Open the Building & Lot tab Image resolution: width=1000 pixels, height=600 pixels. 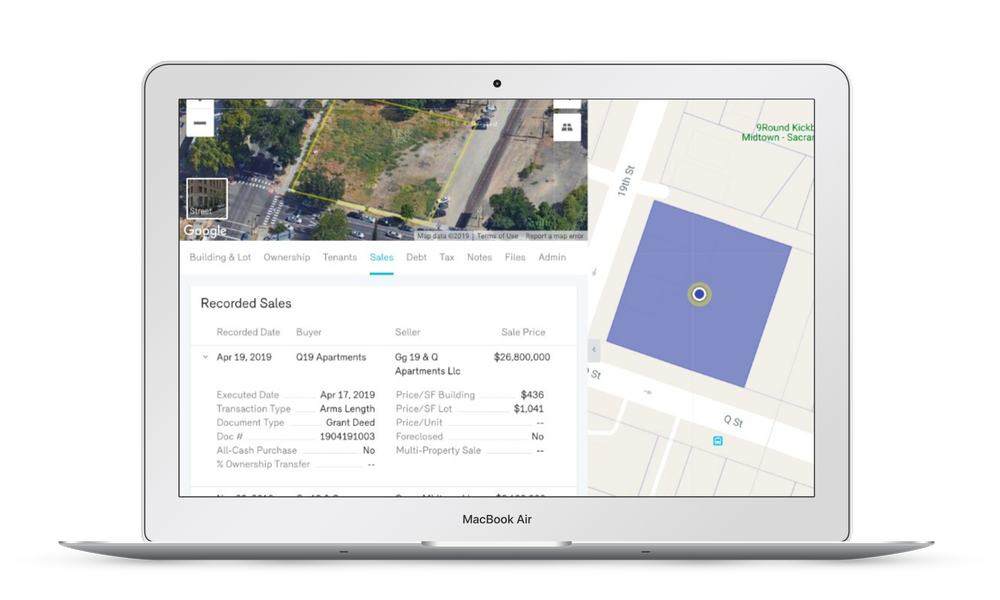coord(220,257)
